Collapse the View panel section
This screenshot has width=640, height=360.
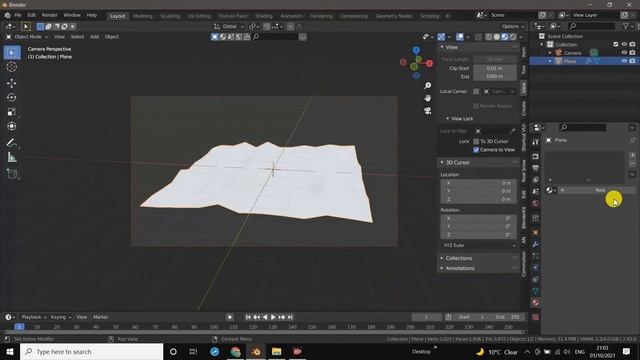pyautogui.click(x=442, y=47)
